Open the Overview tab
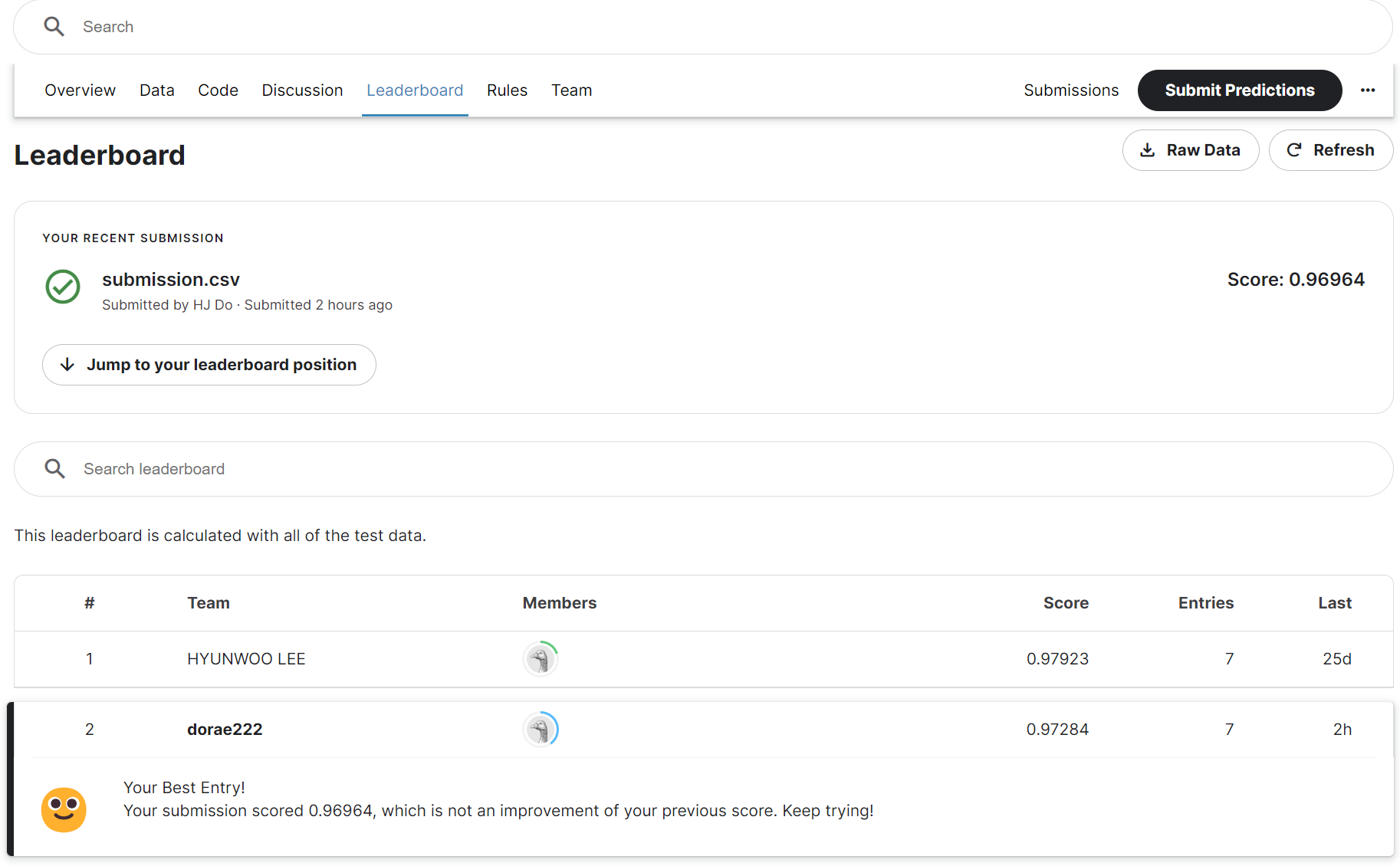This screenshot has width=1400, height=866. tap(80, 90)
